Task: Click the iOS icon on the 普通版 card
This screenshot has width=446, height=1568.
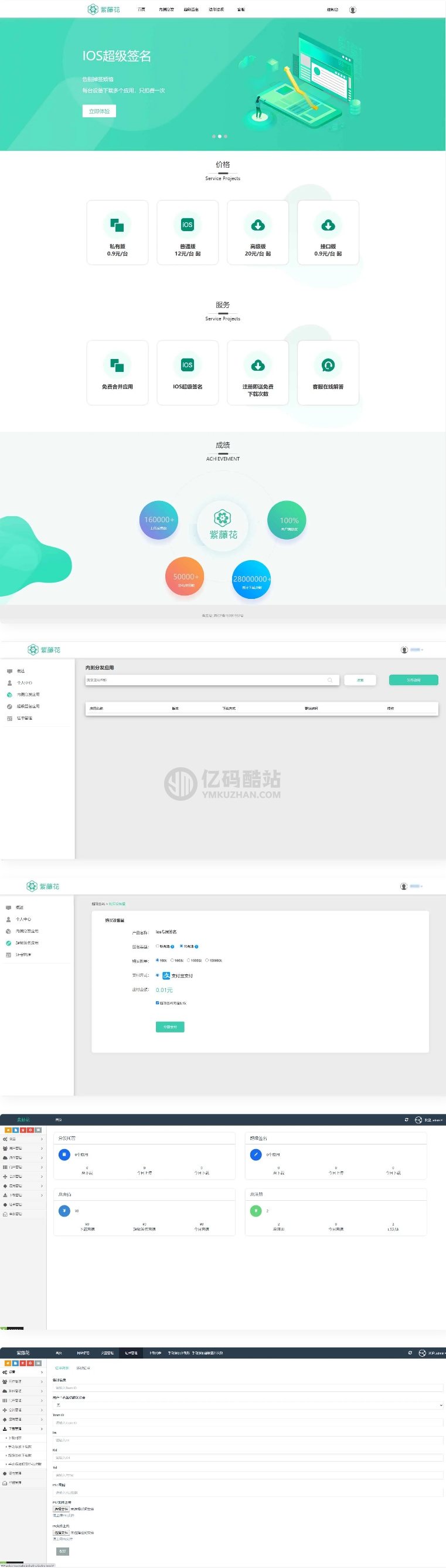Action: pos(188,225)
